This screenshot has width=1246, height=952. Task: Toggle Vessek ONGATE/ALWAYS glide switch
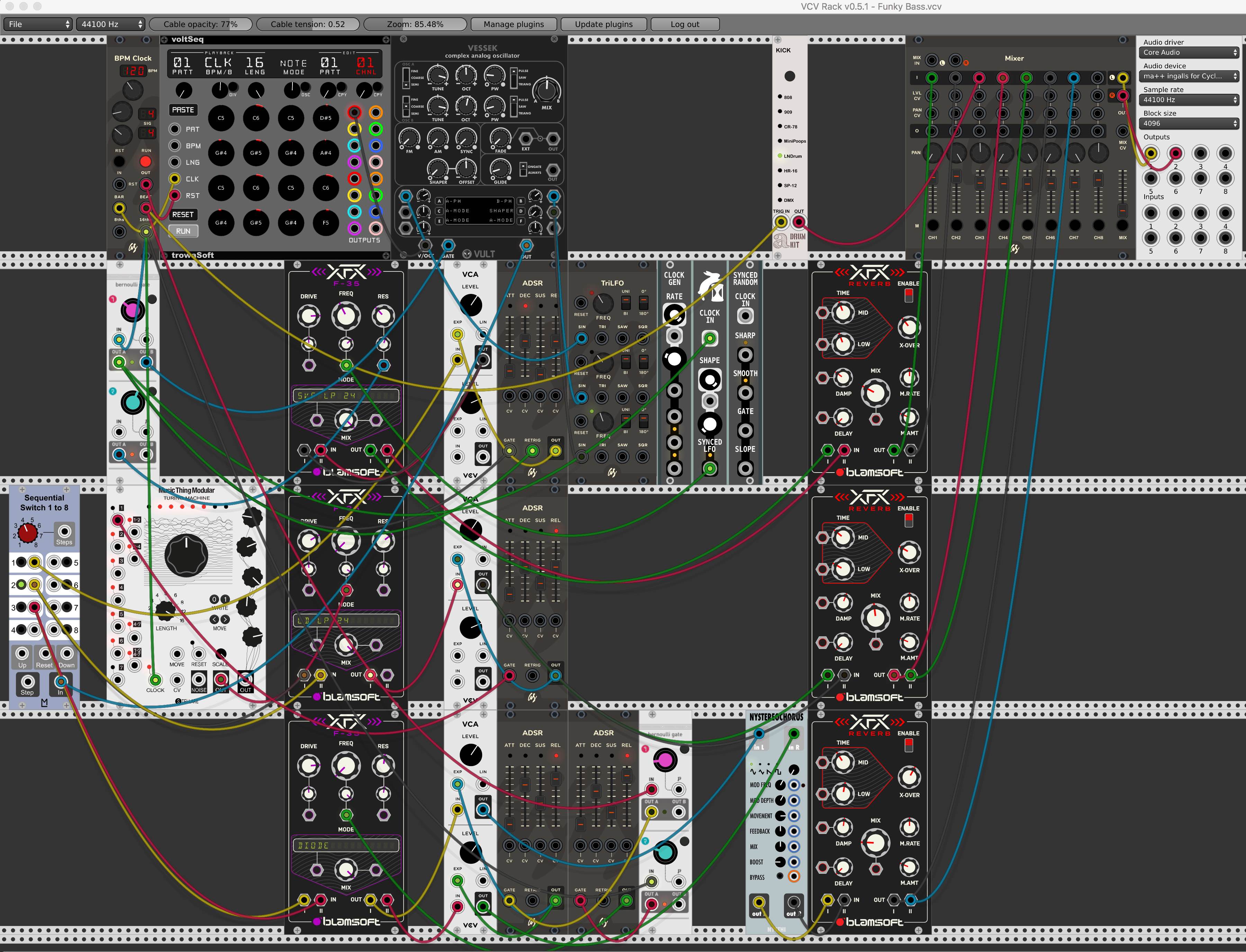[x=523, y=169]
